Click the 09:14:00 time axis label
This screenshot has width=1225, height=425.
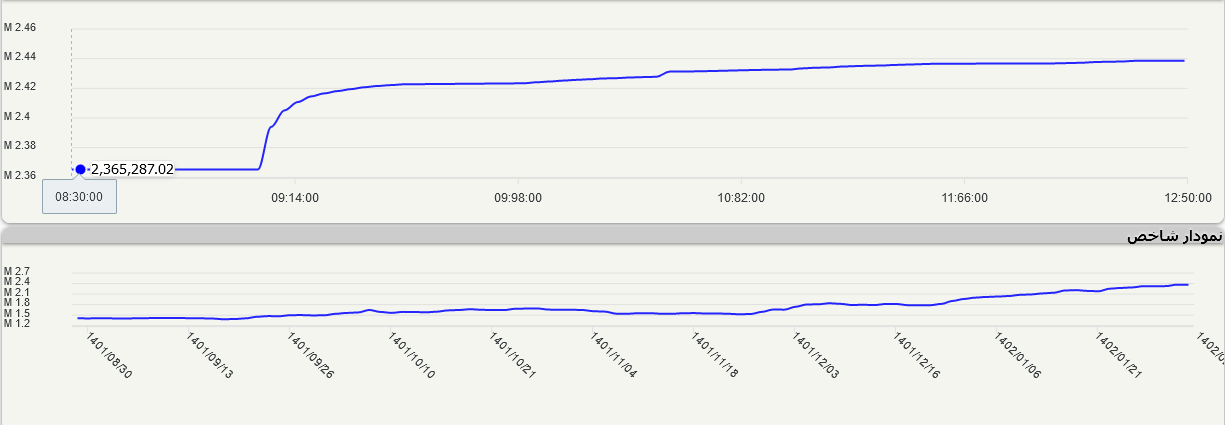click(x=295, y=198)
